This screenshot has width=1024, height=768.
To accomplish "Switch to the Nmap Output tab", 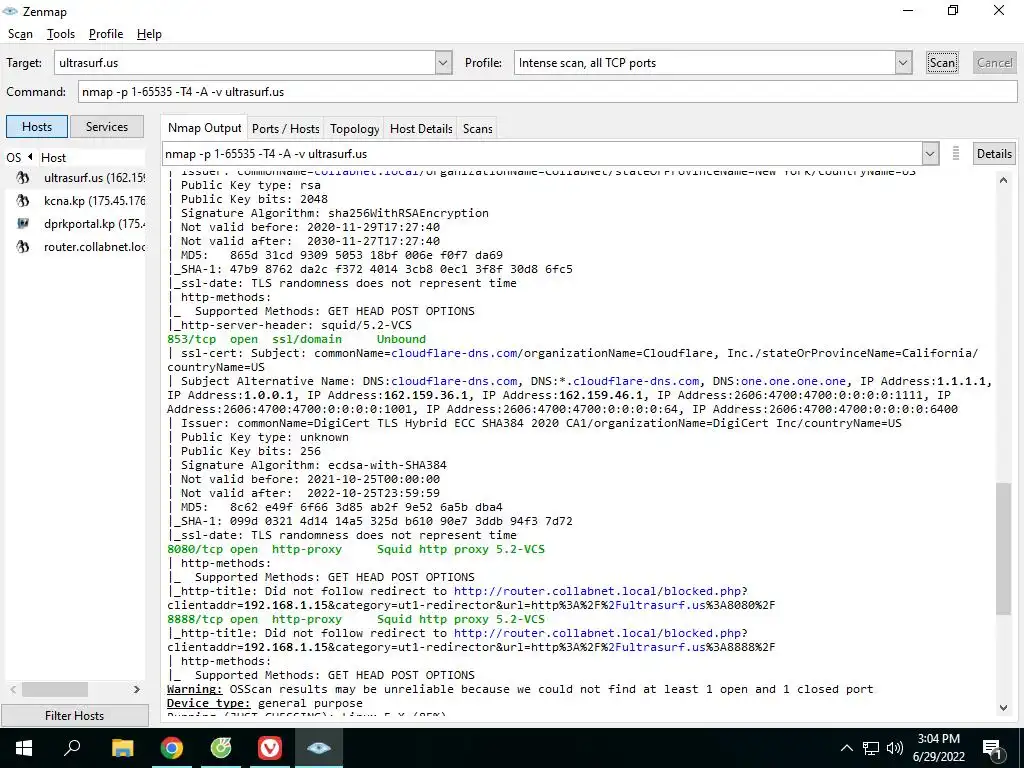I will [204, 128].
